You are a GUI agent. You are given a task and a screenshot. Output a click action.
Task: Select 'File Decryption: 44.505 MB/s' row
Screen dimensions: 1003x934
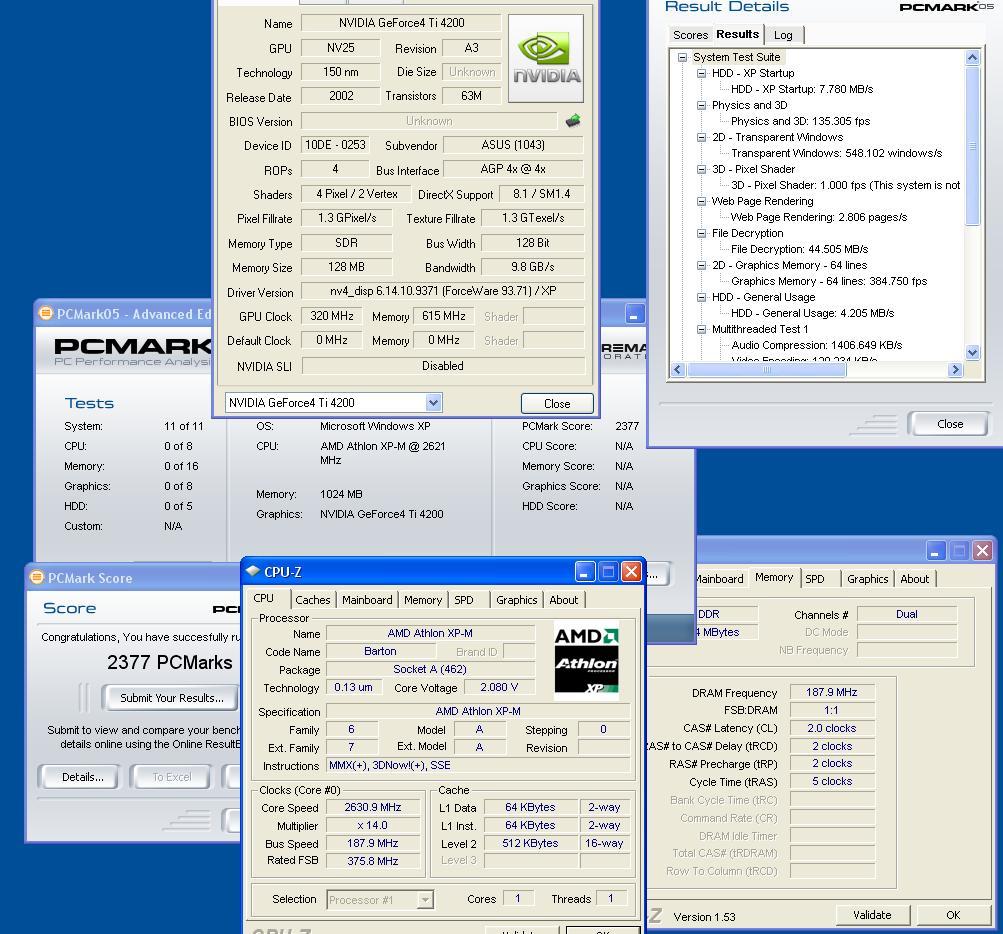[x=800, y=249]
